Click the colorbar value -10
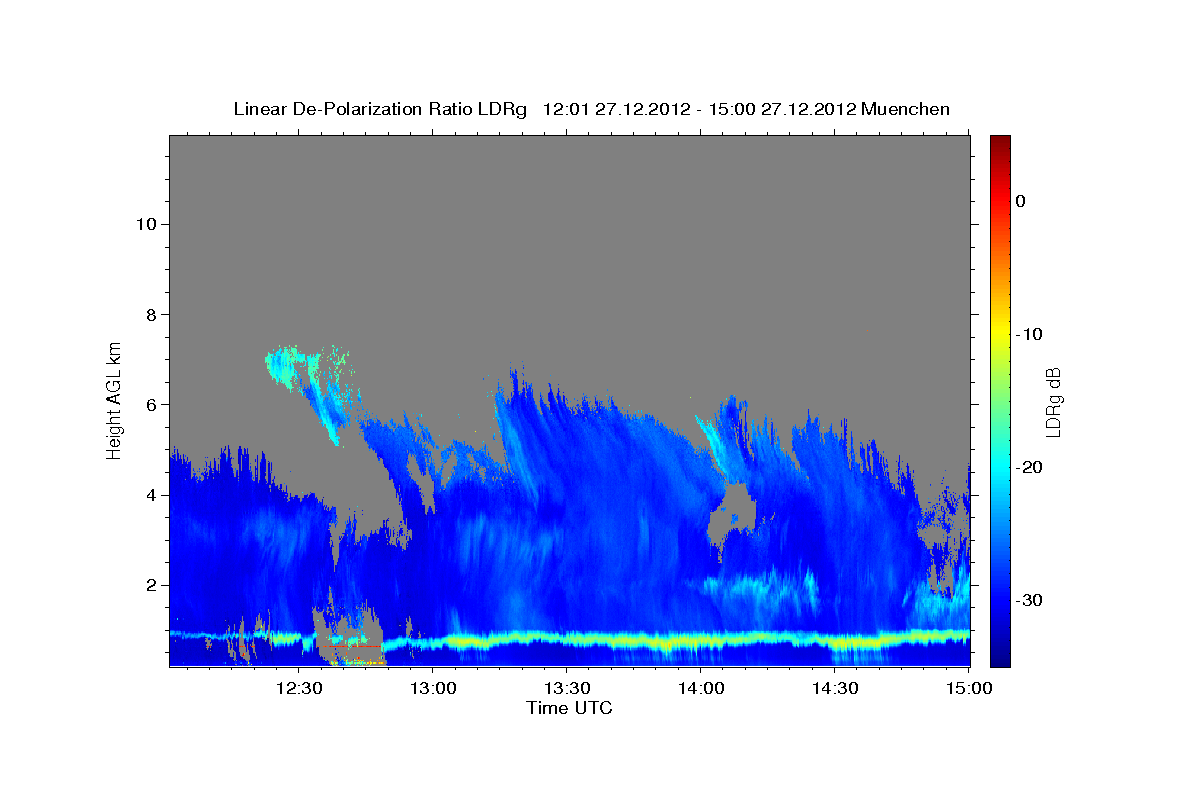The height and width of the screenshot is (800, 1200). click(1030, 334)
